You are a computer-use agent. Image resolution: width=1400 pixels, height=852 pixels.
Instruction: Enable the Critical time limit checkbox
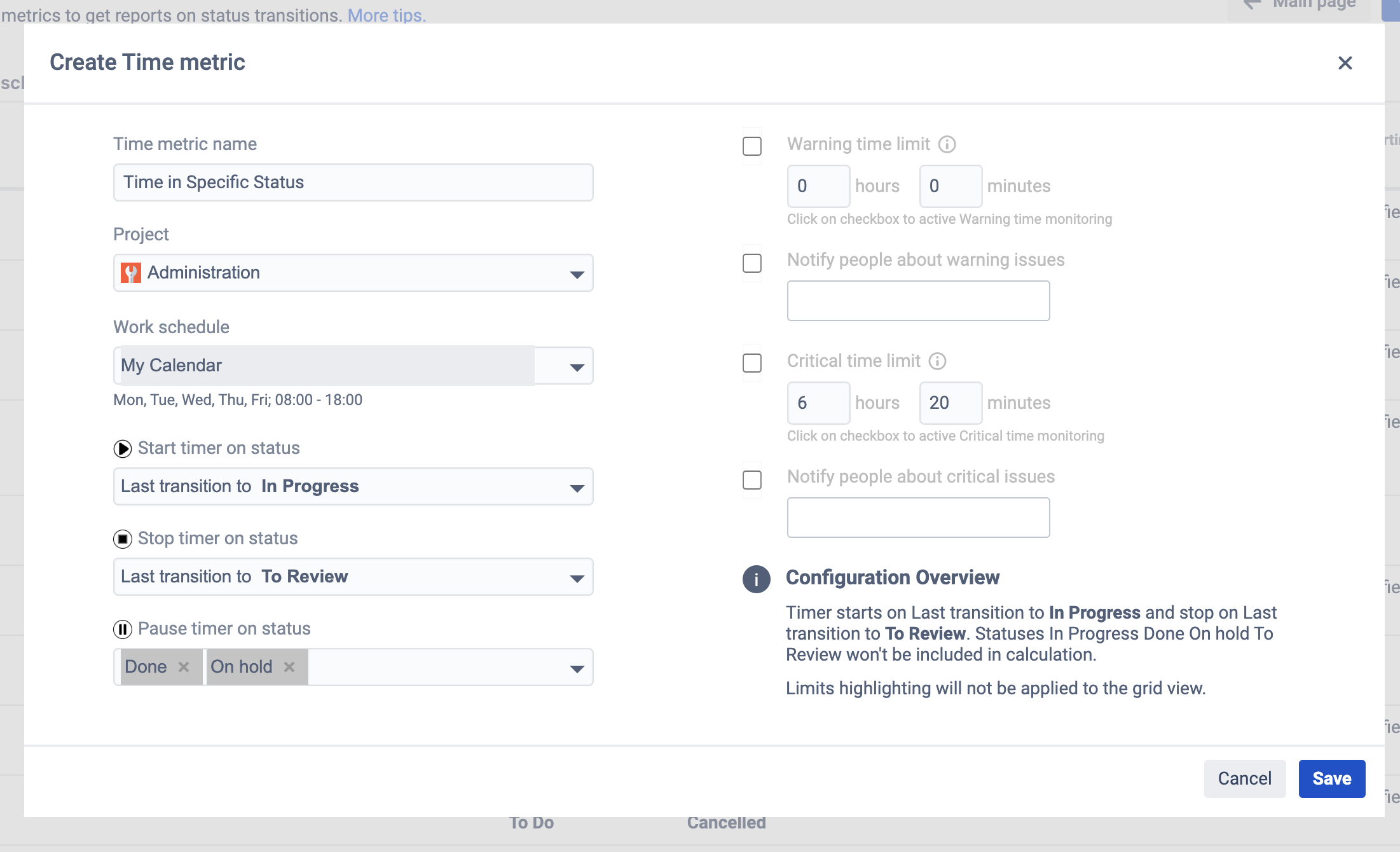pyautogui.click(x=752, y=363)
